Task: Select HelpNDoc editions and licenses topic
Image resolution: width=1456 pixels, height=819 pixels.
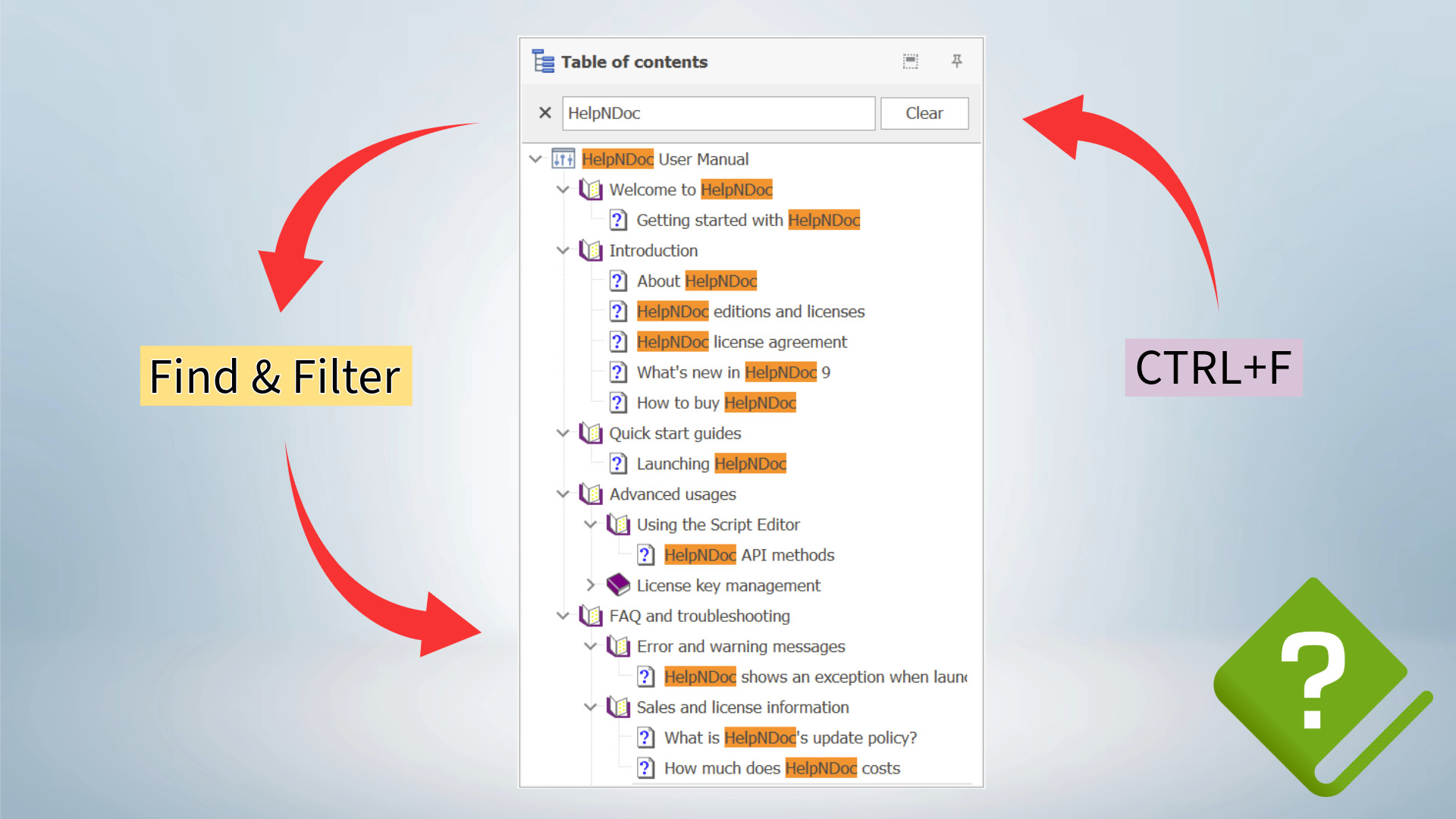Action: [750, 312]
